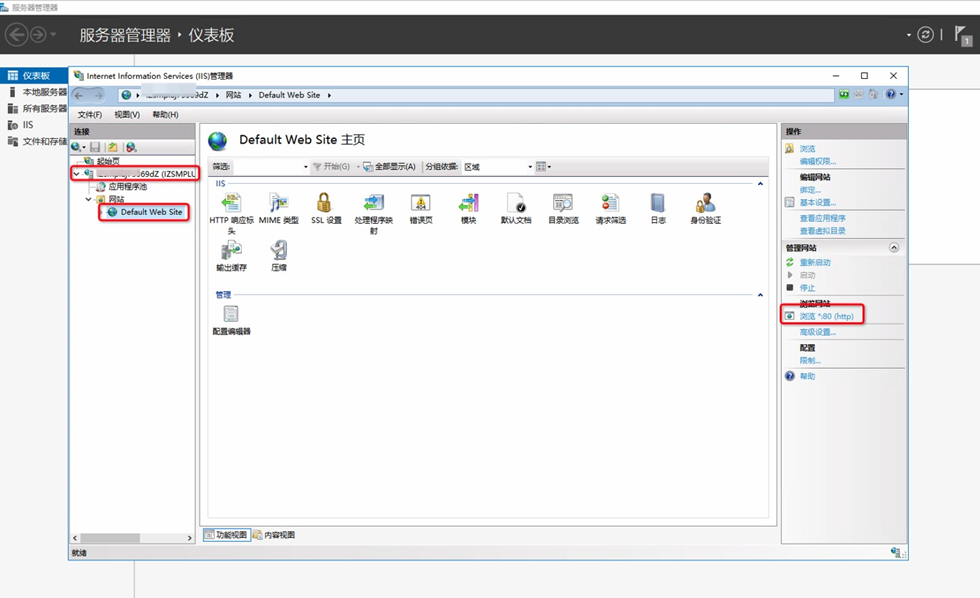Click the 浏览 *:80 (http) link

(826, 316)
